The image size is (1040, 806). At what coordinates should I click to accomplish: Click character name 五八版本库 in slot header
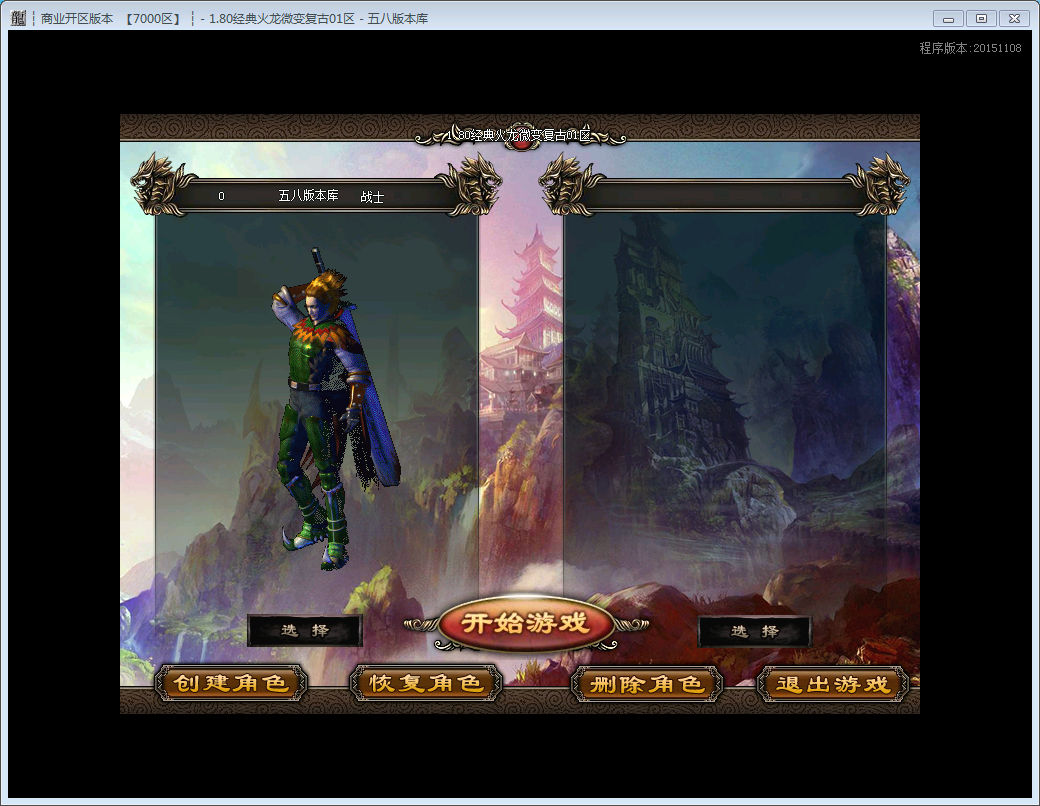click(x=308, y=196)
